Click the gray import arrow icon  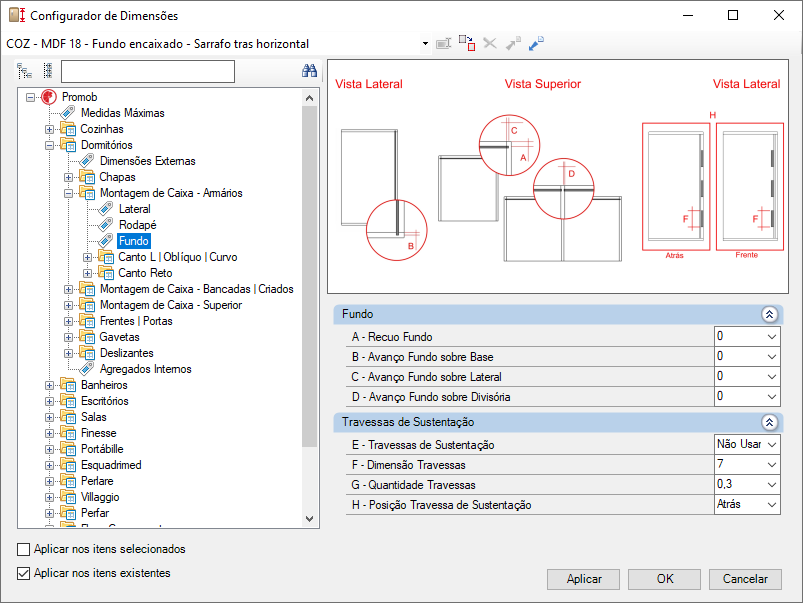[x=513, y=44]
